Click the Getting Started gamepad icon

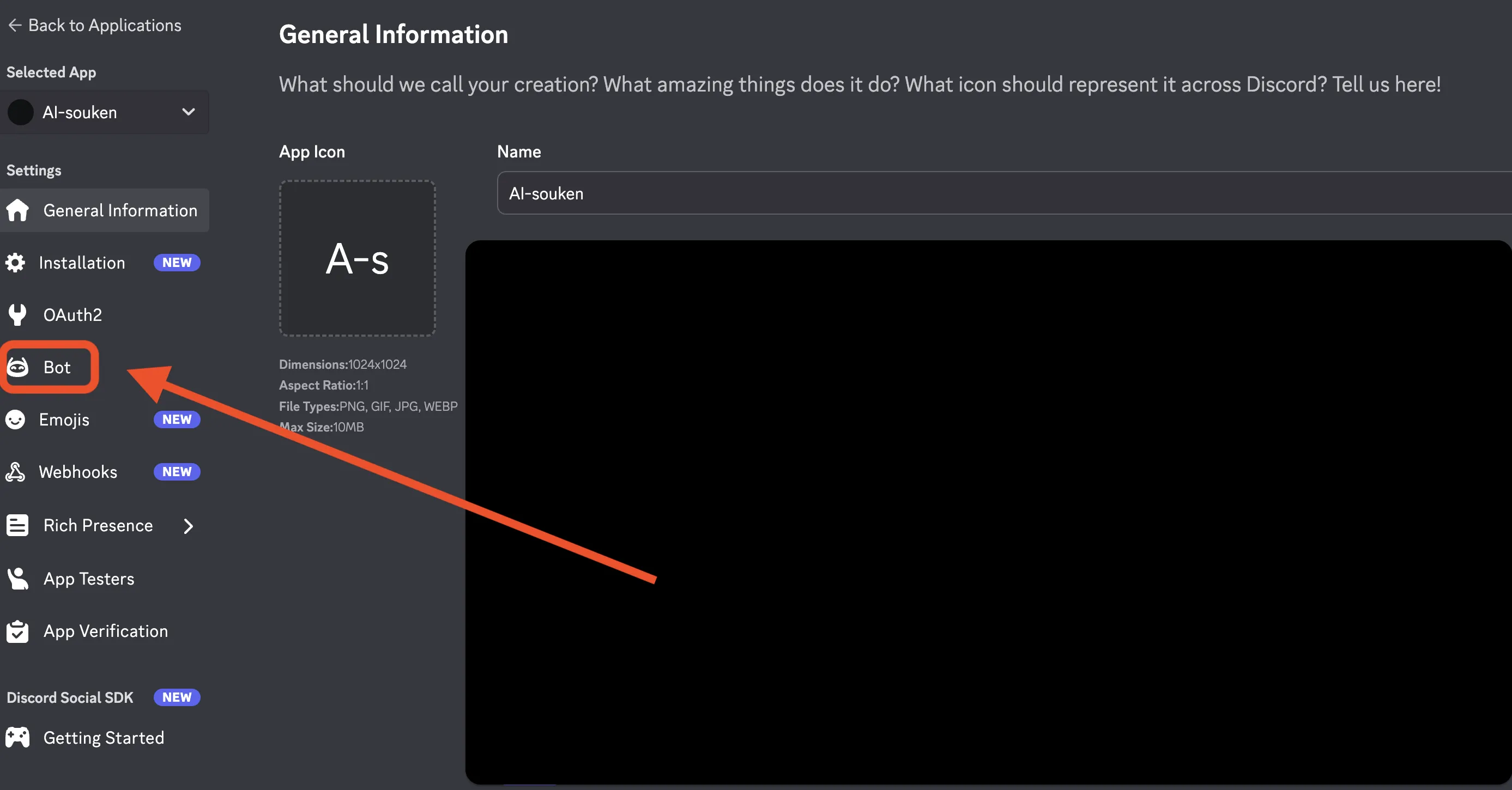[x=17, y=737]
